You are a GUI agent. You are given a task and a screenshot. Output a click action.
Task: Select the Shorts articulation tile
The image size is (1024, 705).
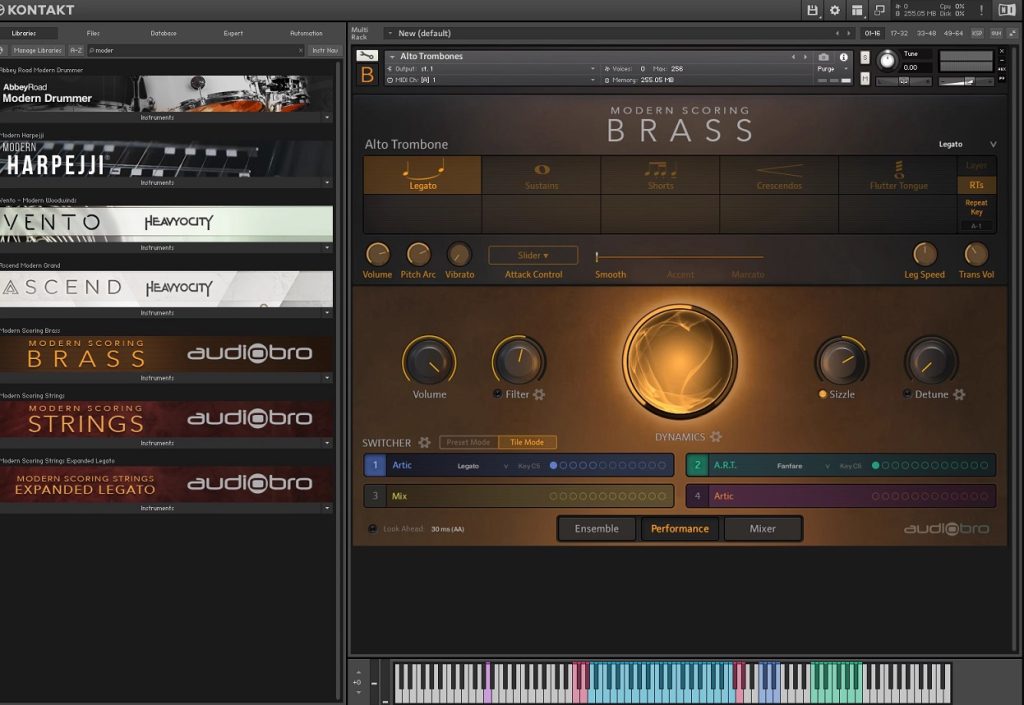[x=660, y=175]
